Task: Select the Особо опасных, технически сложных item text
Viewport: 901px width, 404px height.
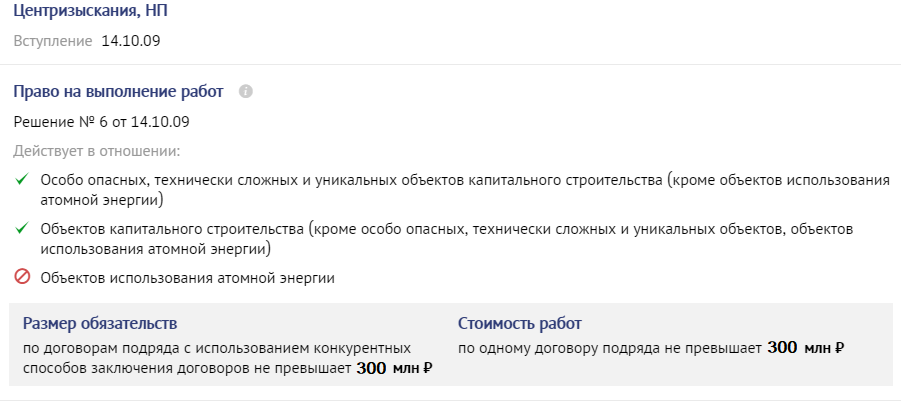Action: point(465,190)
